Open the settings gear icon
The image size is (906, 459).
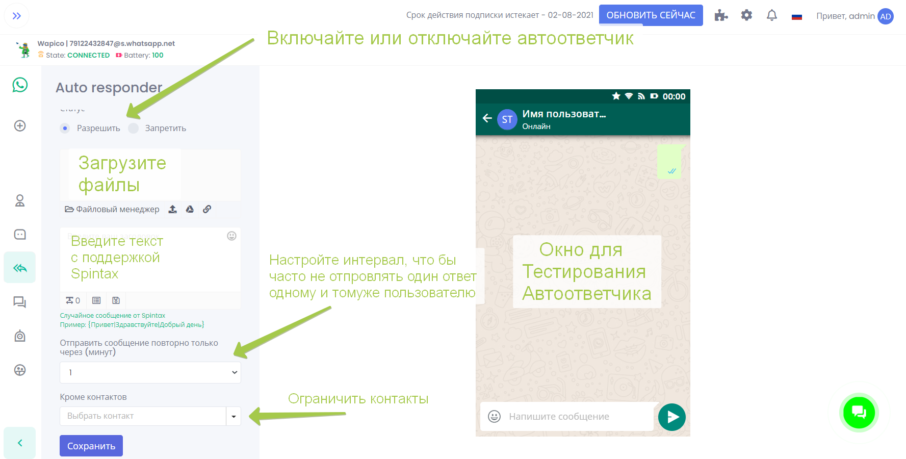click(747, 16)
